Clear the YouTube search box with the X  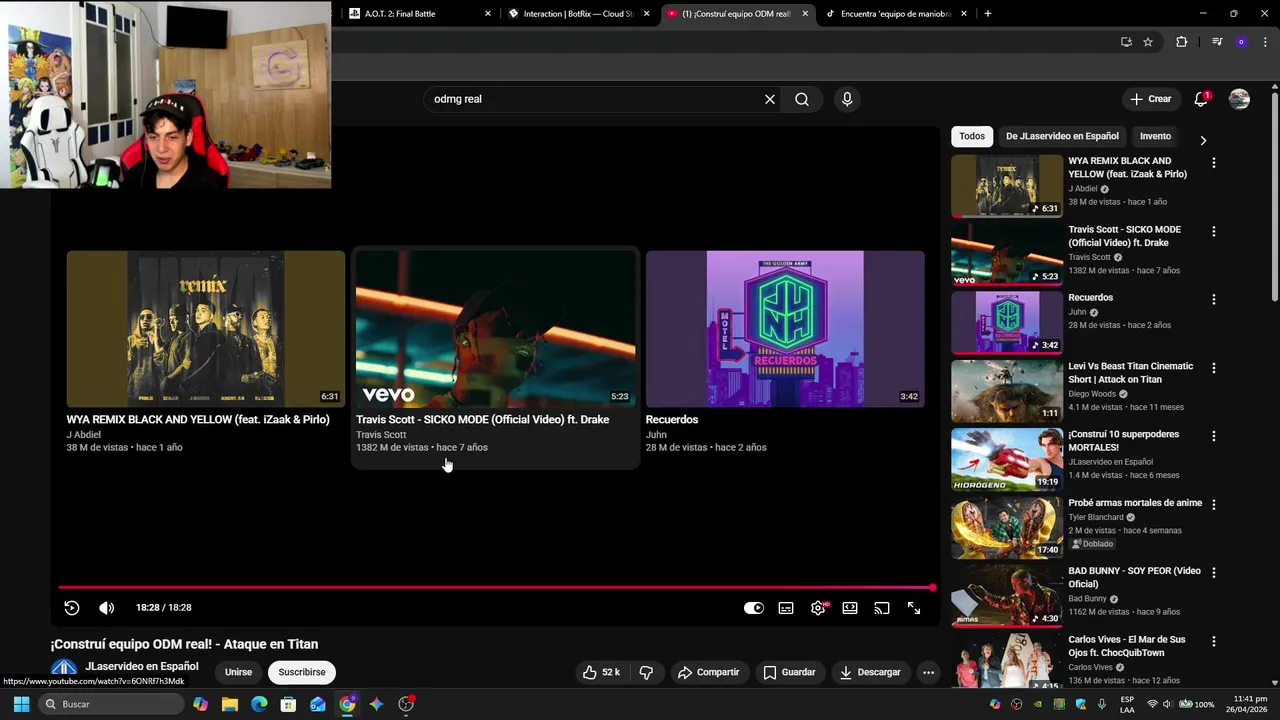point(770,99)
